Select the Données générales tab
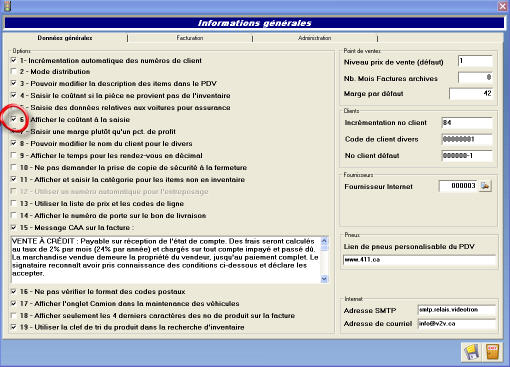Screen dimensions: 510x367 coord(65,38)
